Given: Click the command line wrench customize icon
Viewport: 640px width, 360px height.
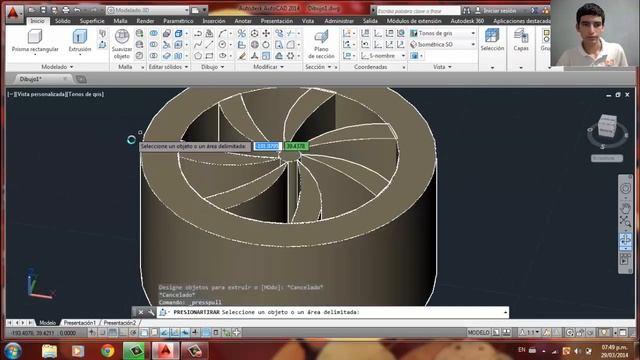Looking at the screenshot, I should click(x=151, y=312).
